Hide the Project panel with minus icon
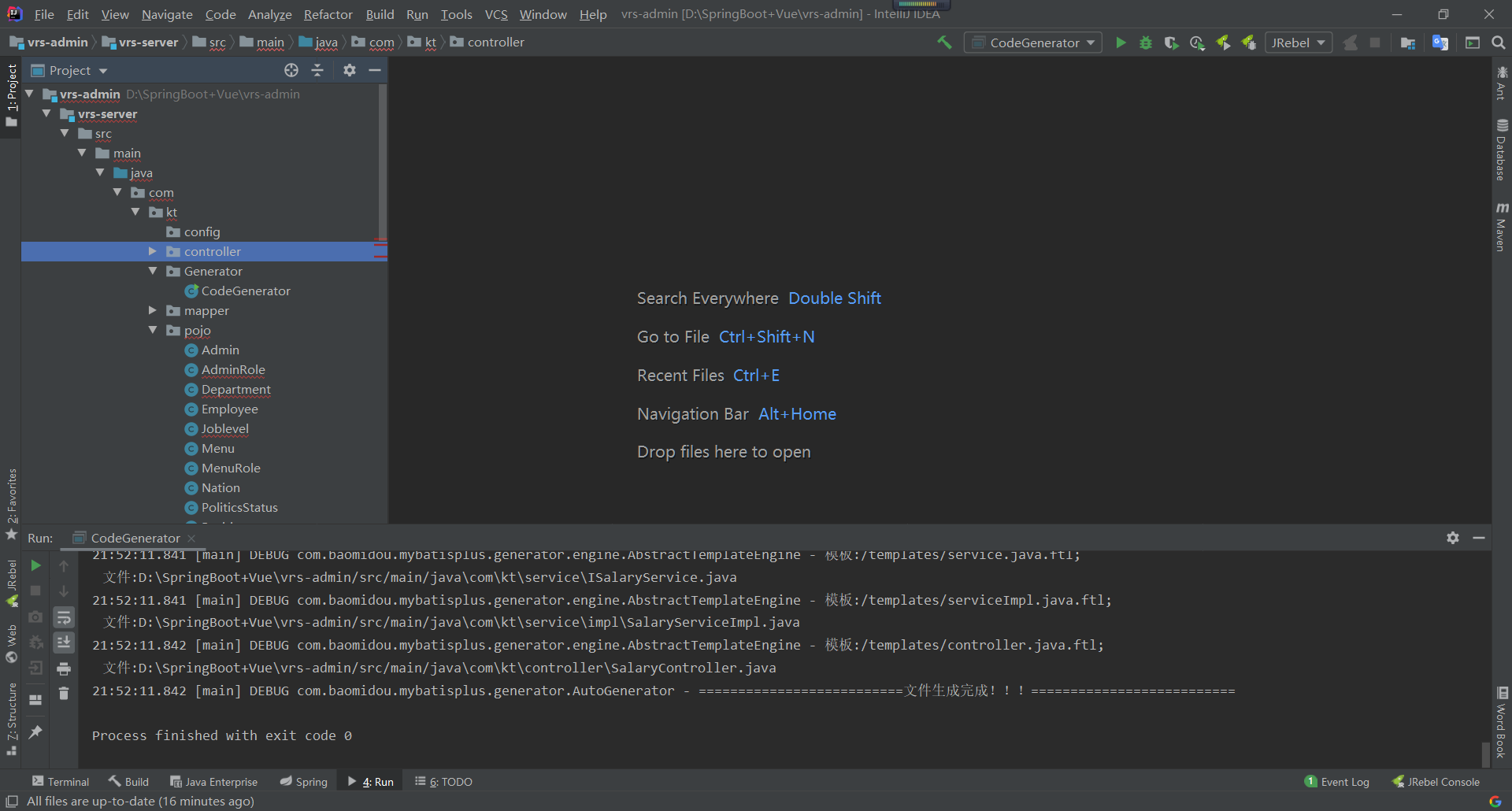This screenshot has width=1512, height=811. point(375,70)
